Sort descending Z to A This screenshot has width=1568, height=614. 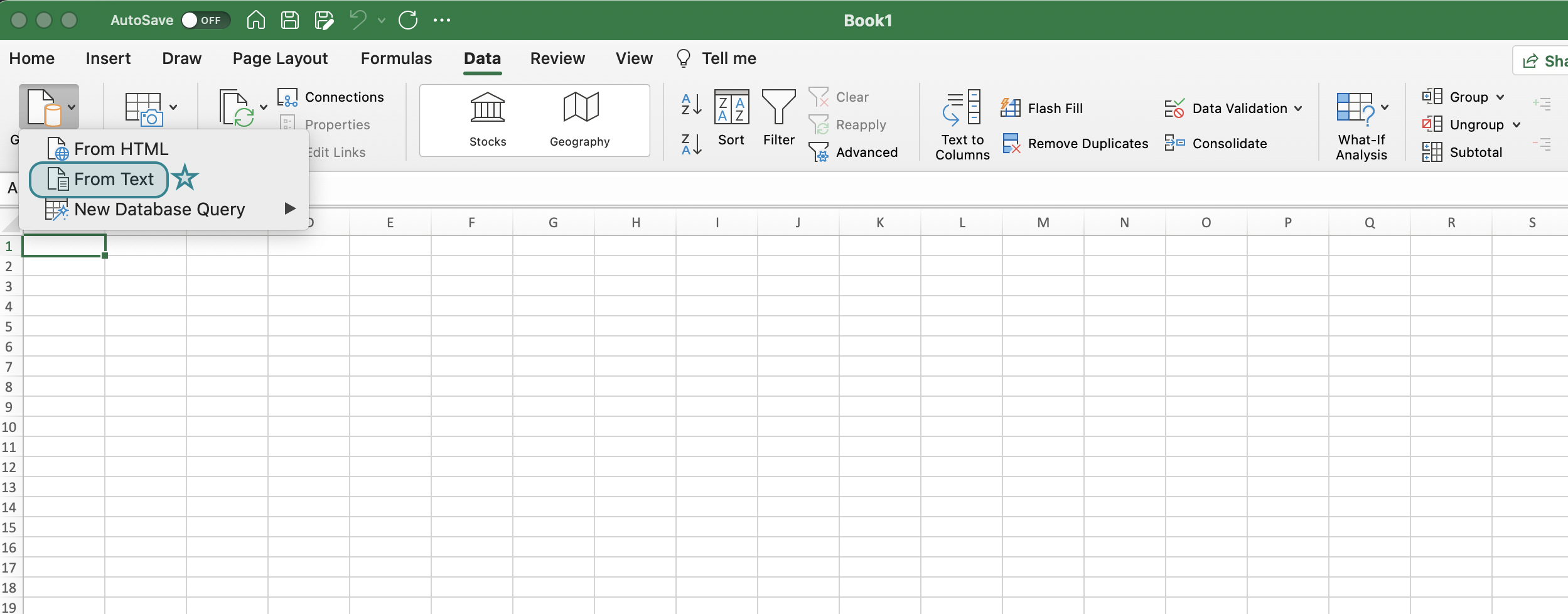pos(691,144)
